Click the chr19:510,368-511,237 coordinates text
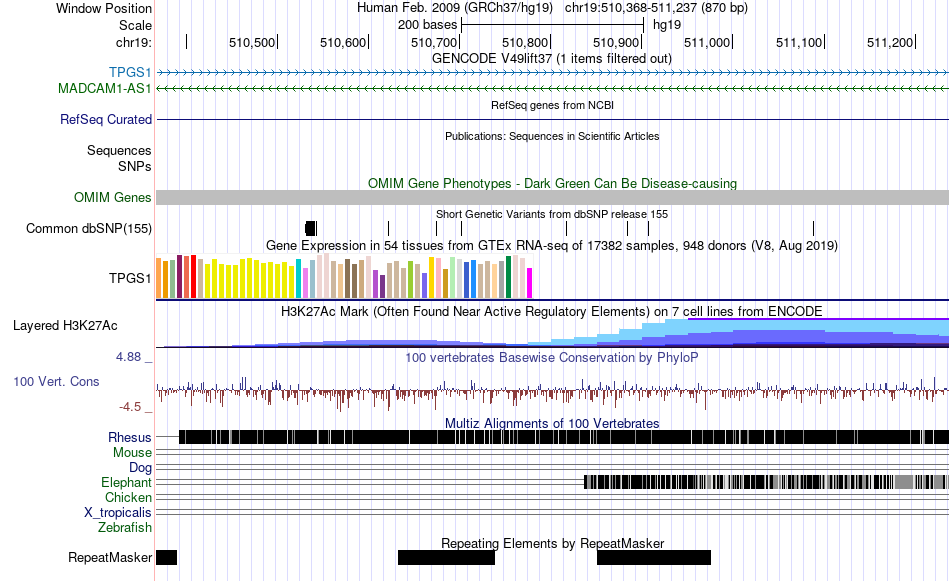This screenshot has height=581, width=950. click(656, 8)
